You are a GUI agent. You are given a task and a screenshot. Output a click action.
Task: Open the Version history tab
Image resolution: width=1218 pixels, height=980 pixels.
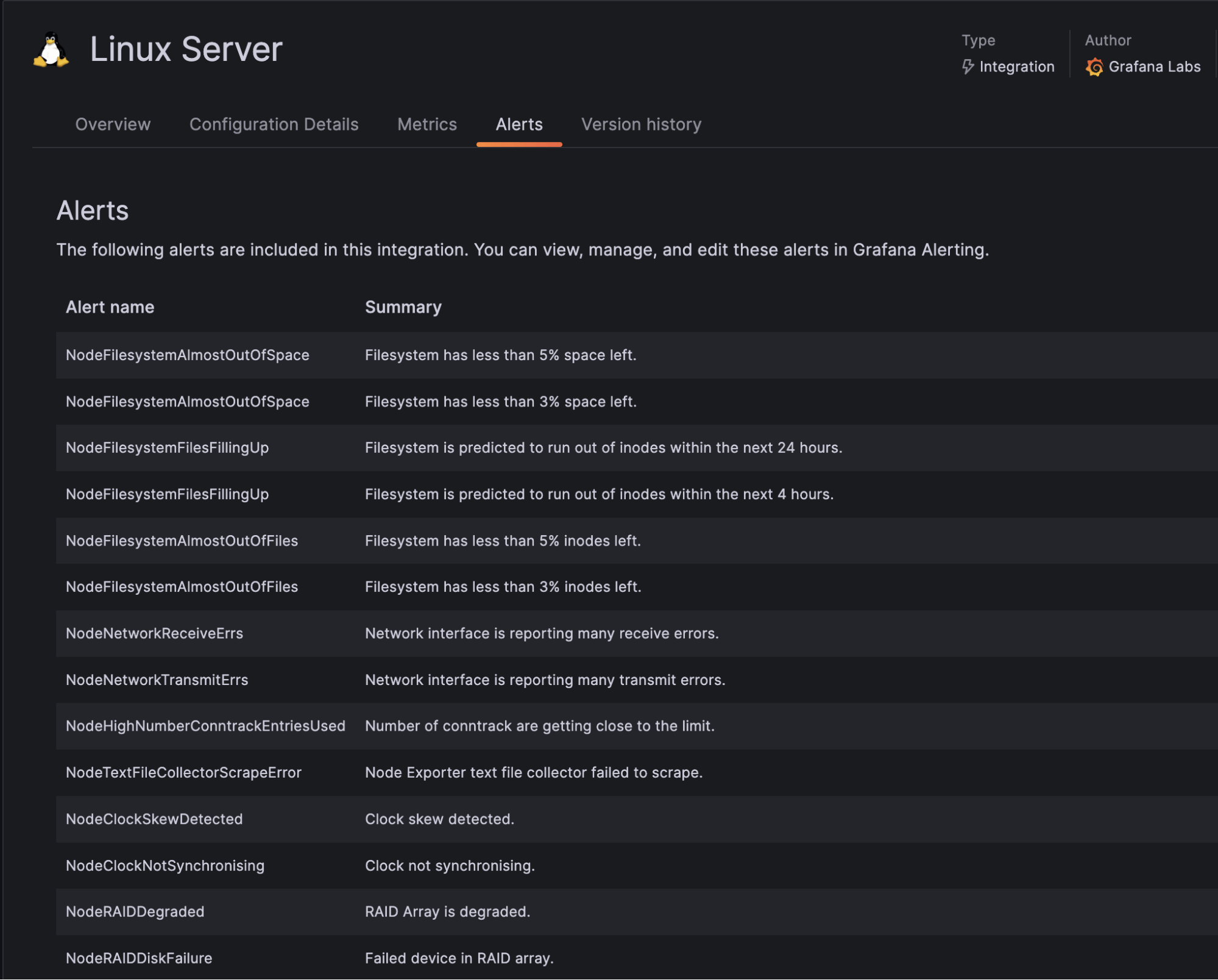point(642,124)
